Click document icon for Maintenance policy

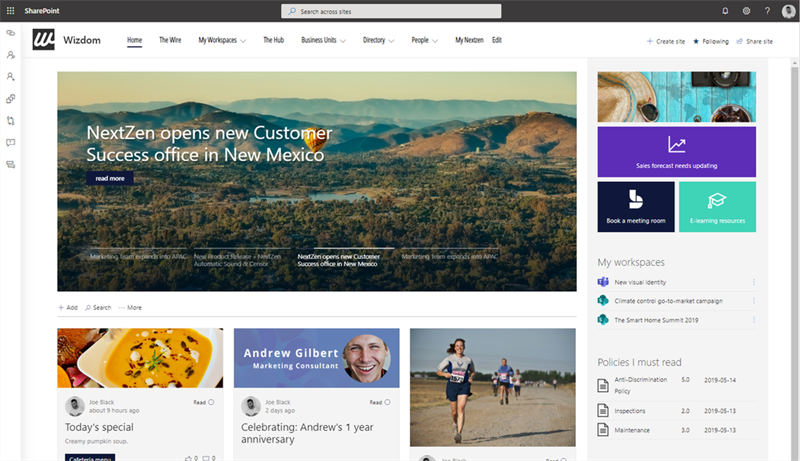click(x=603, y=429)
